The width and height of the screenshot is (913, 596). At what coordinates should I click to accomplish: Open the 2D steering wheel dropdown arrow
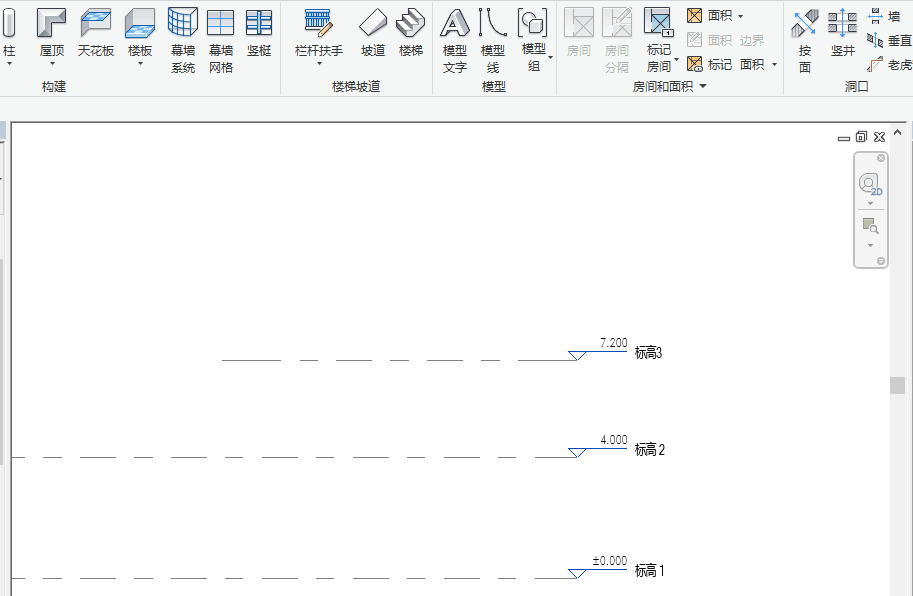point(870,203)
